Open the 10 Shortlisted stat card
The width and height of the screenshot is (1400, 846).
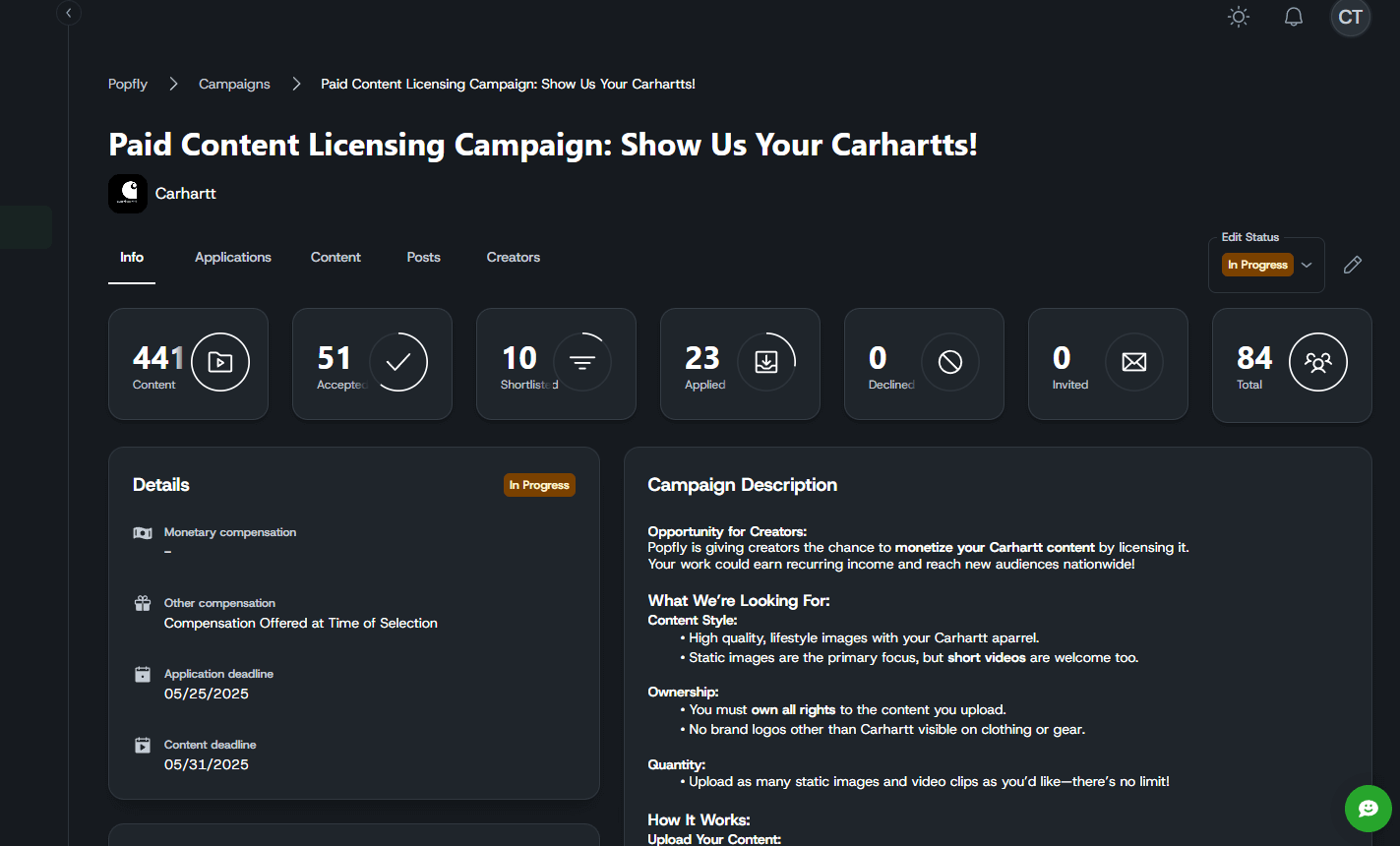556,364
